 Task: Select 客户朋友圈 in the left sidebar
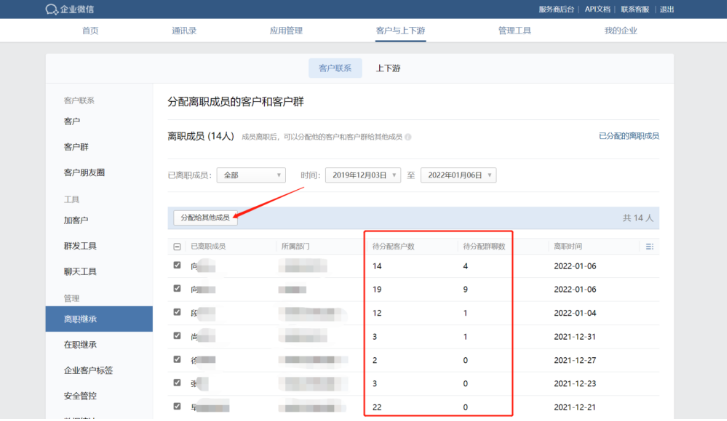(84, 173)
